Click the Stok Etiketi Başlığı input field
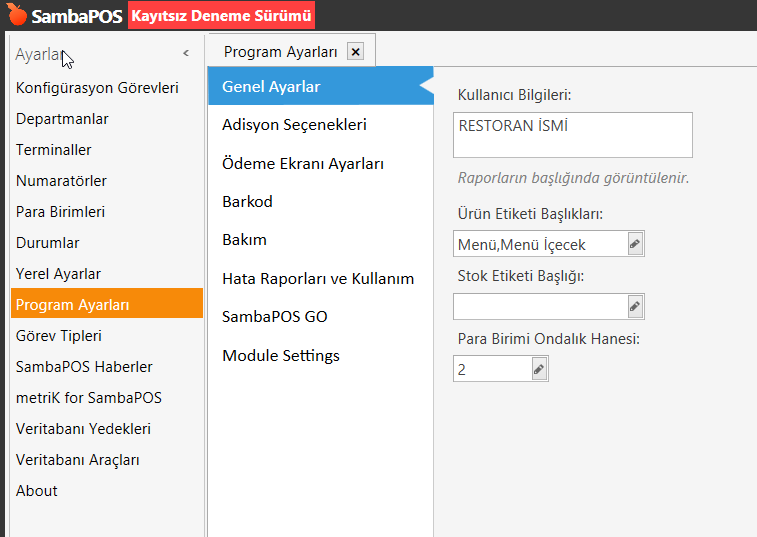The width and height of the screenshot is (757, 537). click(x=539, y=306)
